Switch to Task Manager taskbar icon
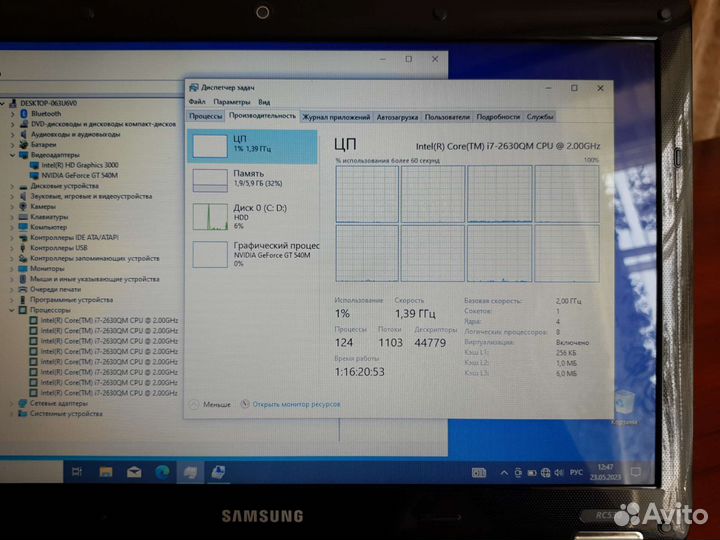 pyautogui.click(x=218, y=472)
